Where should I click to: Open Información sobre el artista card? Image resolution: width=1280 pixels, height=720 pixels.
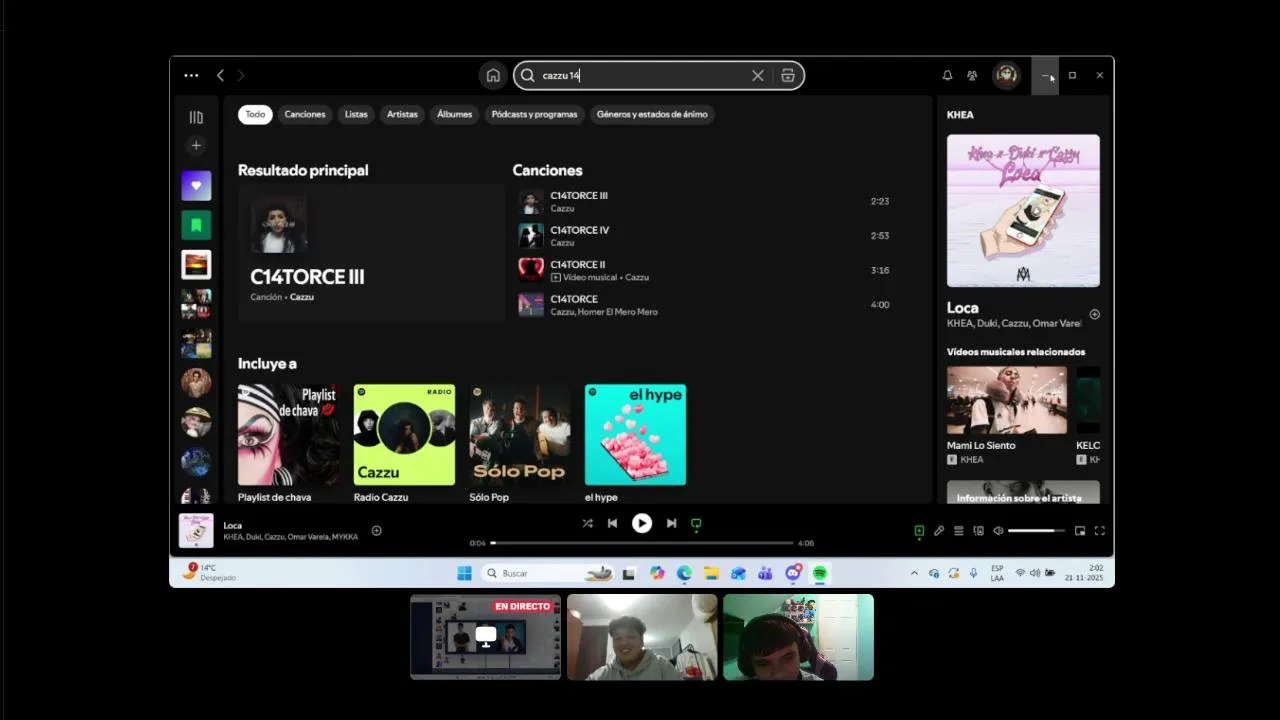1023,492
